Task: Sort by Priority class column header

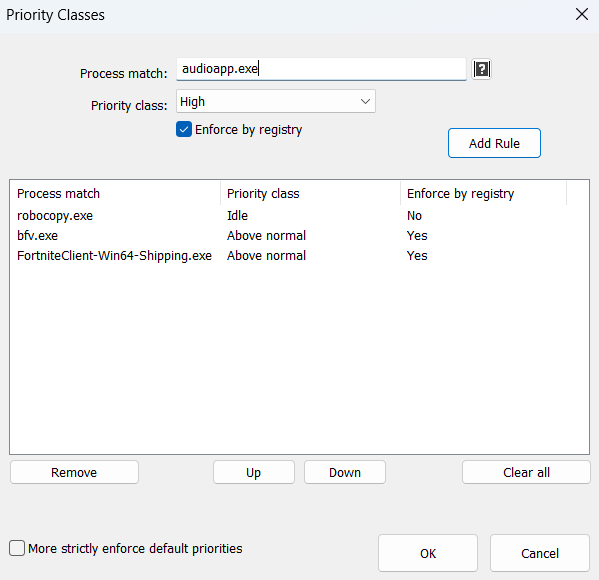Action: (310, 193)
